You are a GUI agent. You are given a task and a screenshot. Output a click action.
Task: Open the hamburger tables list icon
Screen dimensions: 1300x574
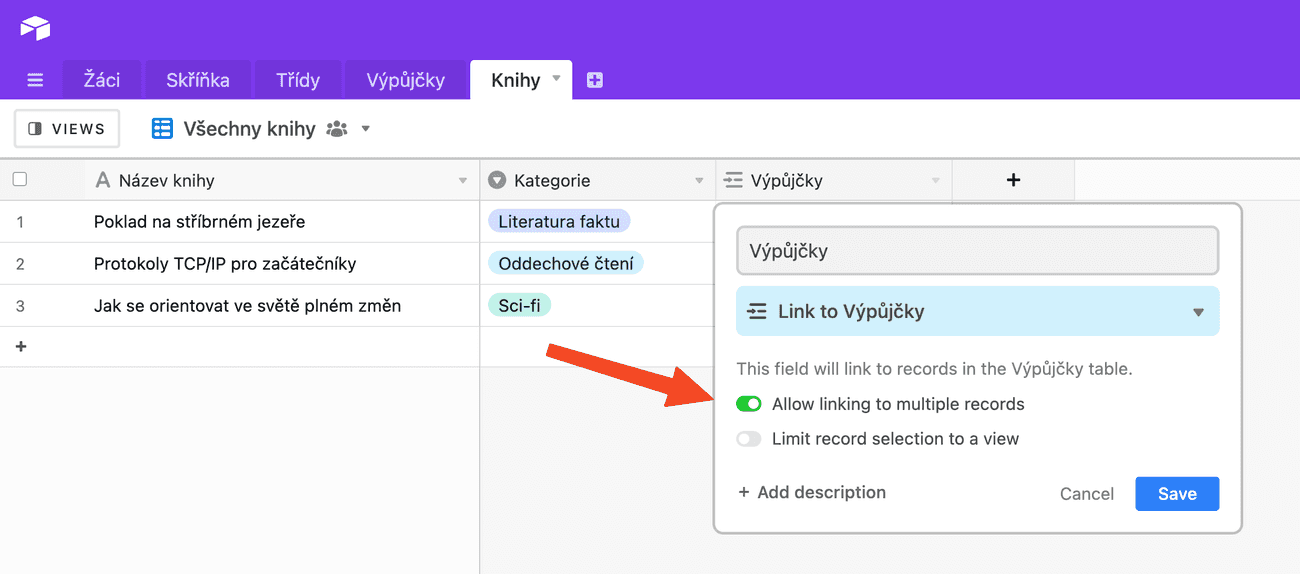click(35, 80)
